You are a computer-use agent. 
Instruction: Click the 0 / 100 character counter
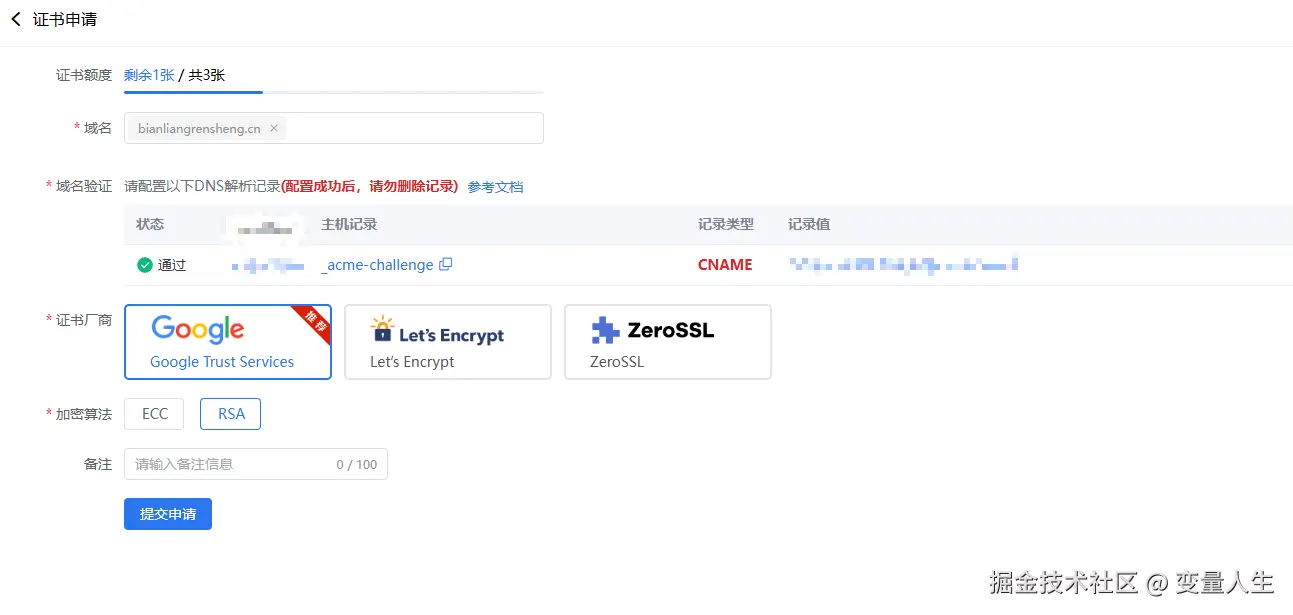pos(357,464)
